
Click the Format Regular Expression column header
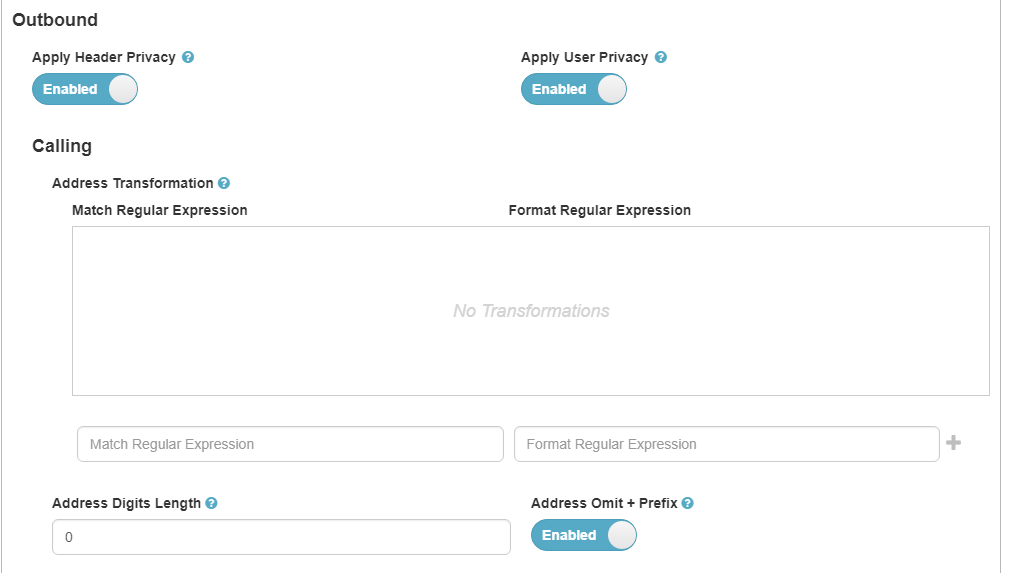(600, 210)
